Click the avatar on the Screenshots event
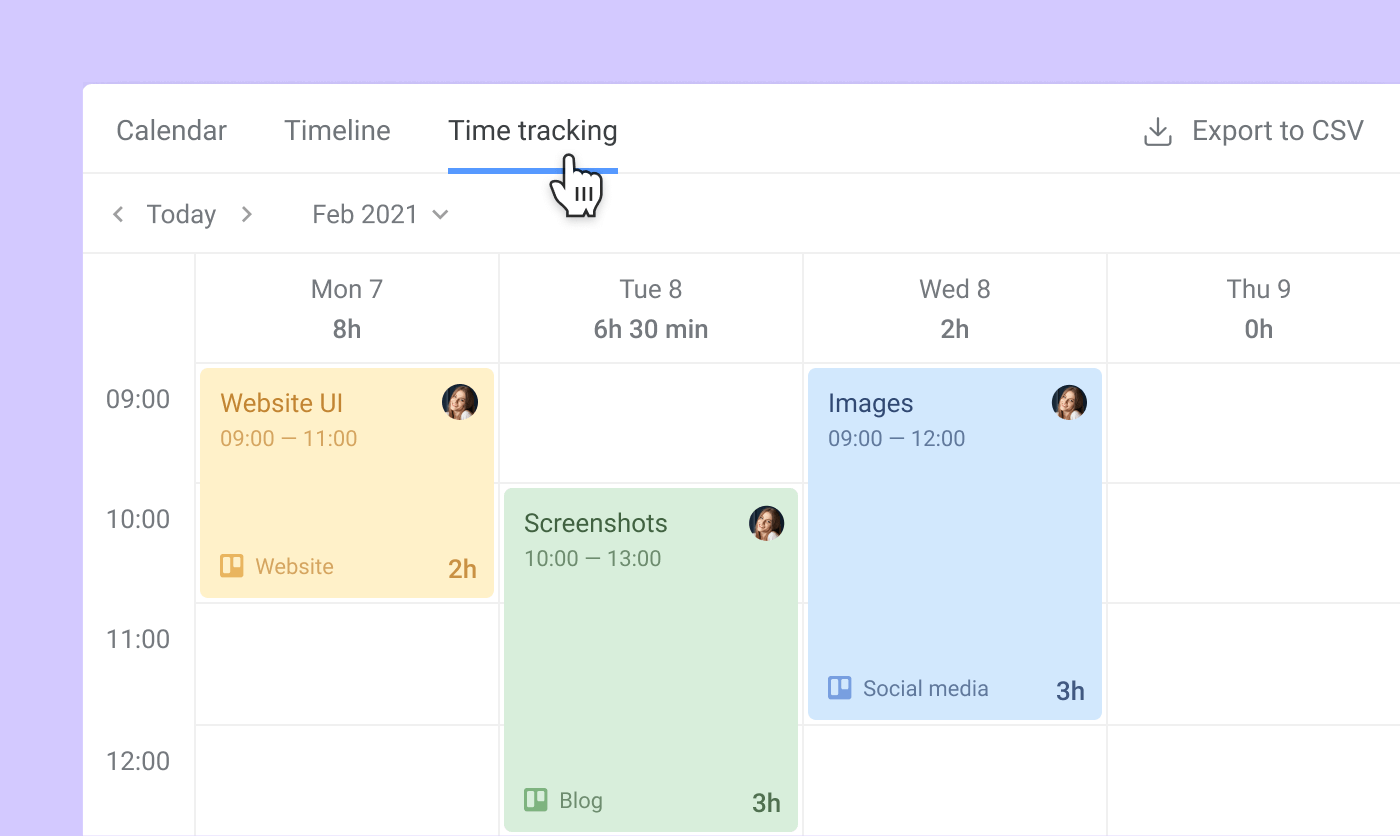 [x=766, y=522]
